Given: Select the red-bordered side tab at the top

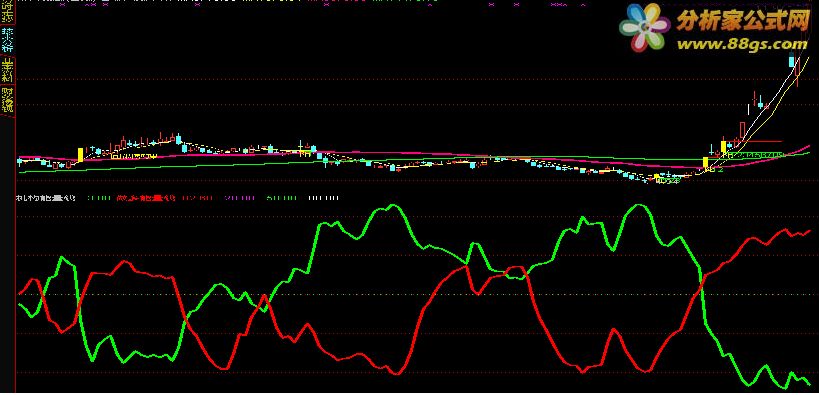Looking at the screenshot, I should 7,11.
